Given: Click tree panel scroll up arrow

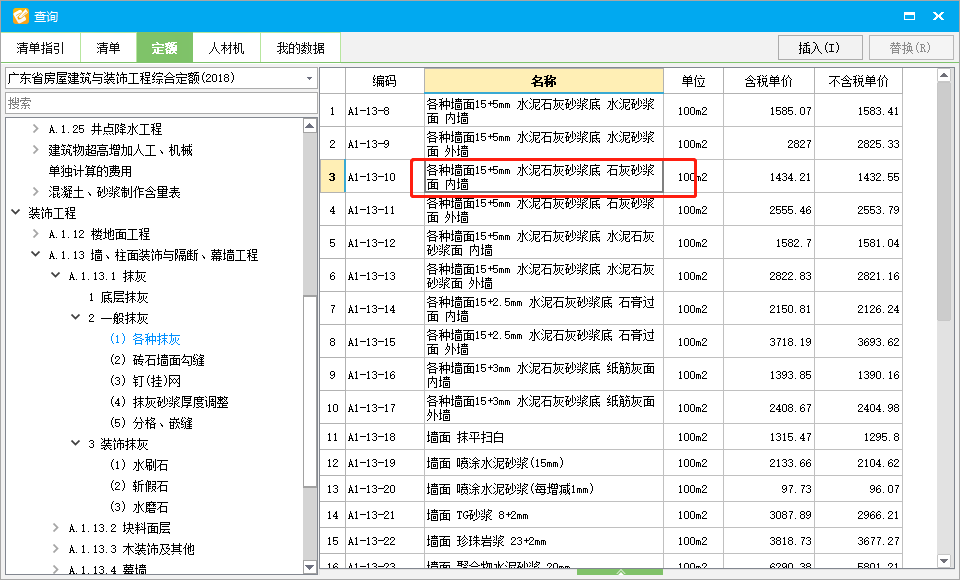Looking at the screenshot, I should 310,126.
